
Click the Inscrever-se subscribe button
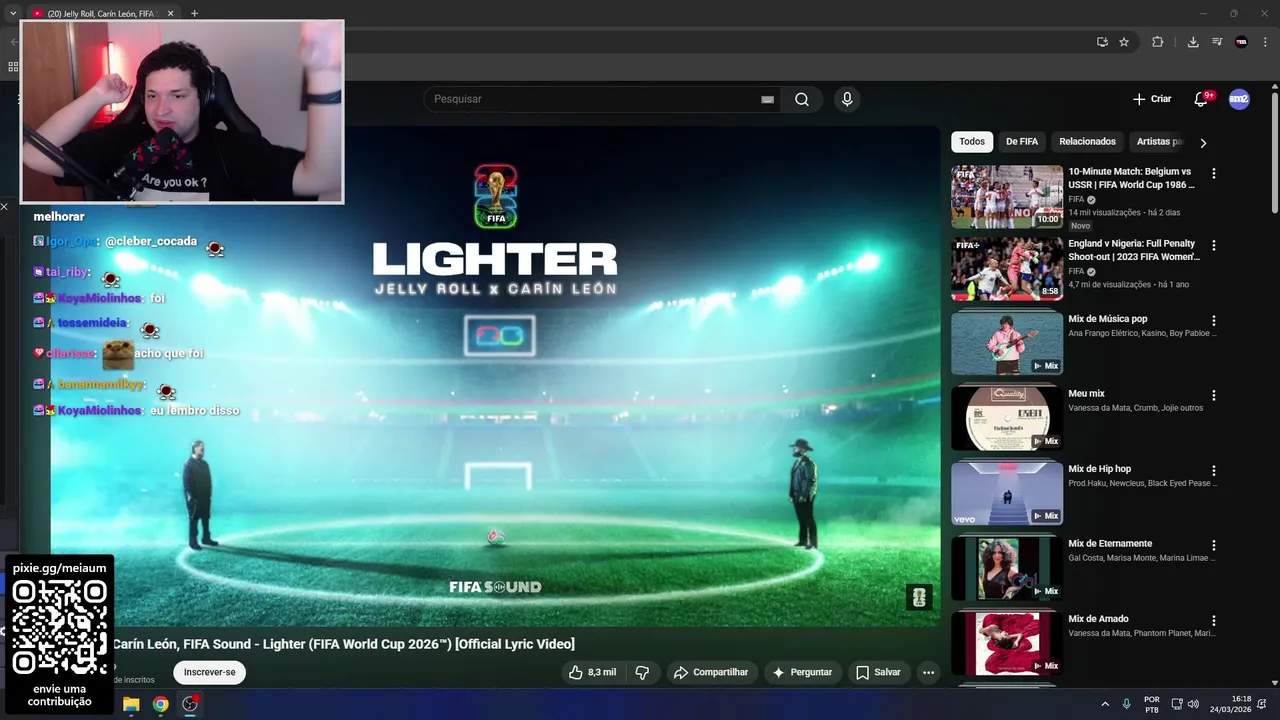(x=209, y=672)
